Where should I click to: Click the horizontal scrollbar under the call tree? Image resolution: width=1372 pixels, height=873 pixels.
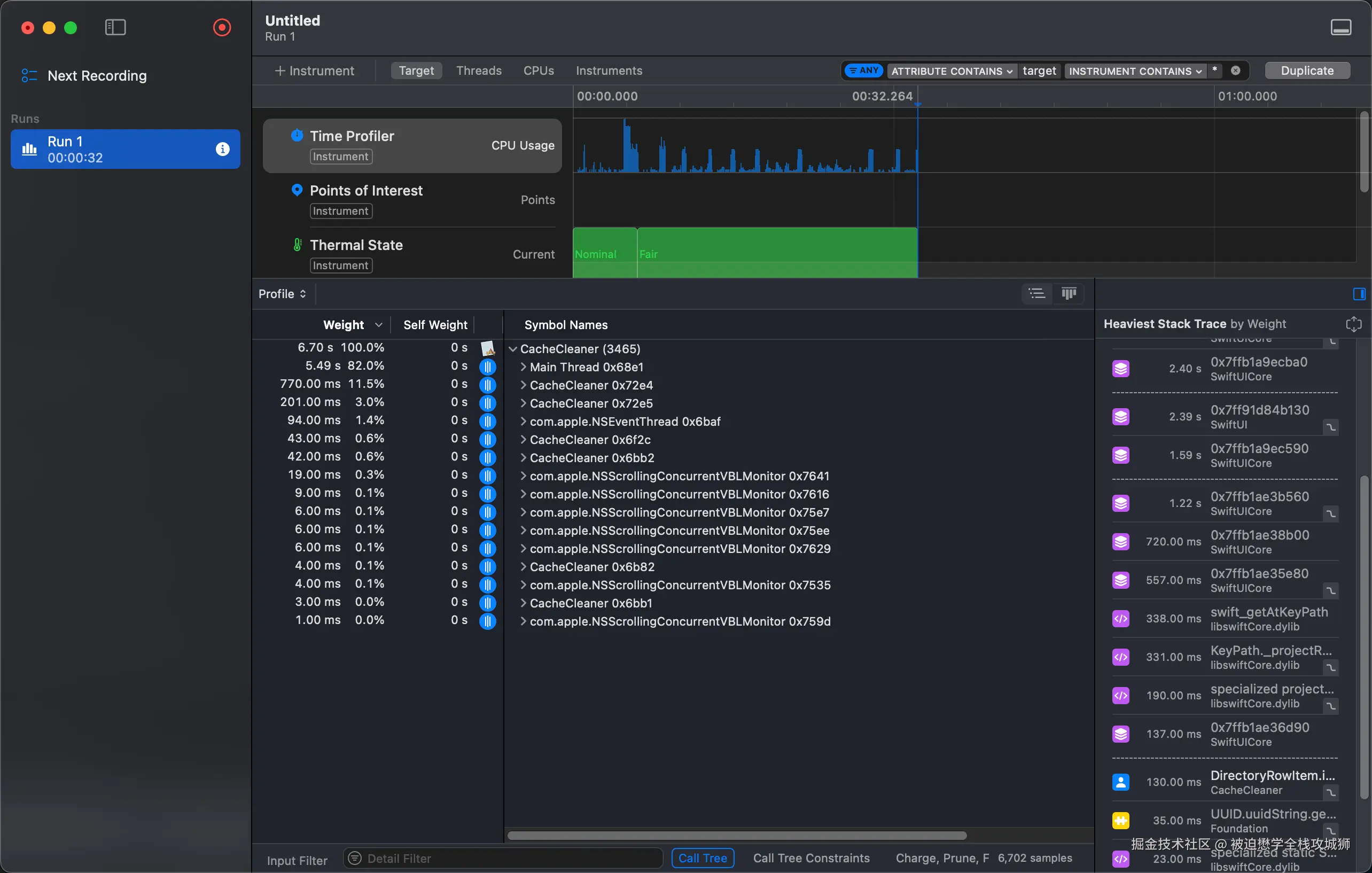tap(737, 836)
